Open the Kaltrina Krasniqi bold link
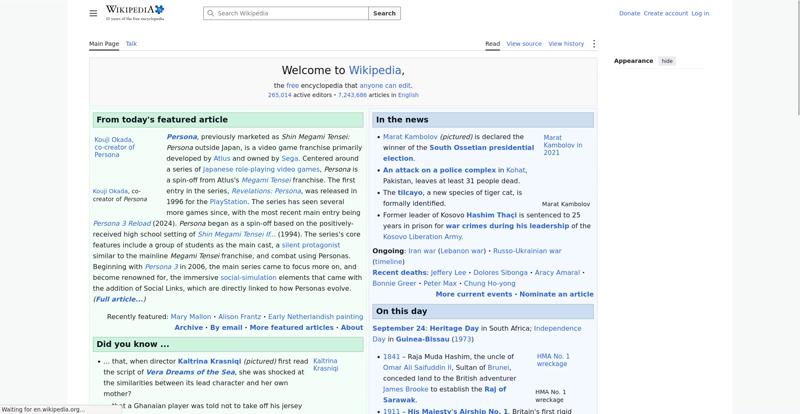The width and height of the screenshot is (800, 414). (209, 361)
